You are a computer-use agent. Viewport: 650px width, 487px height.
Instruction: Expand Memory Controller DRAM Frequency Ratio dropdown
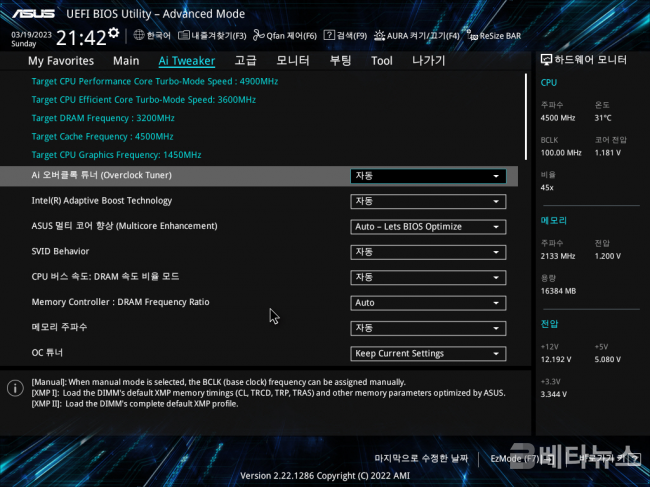(x=428, y=303)
